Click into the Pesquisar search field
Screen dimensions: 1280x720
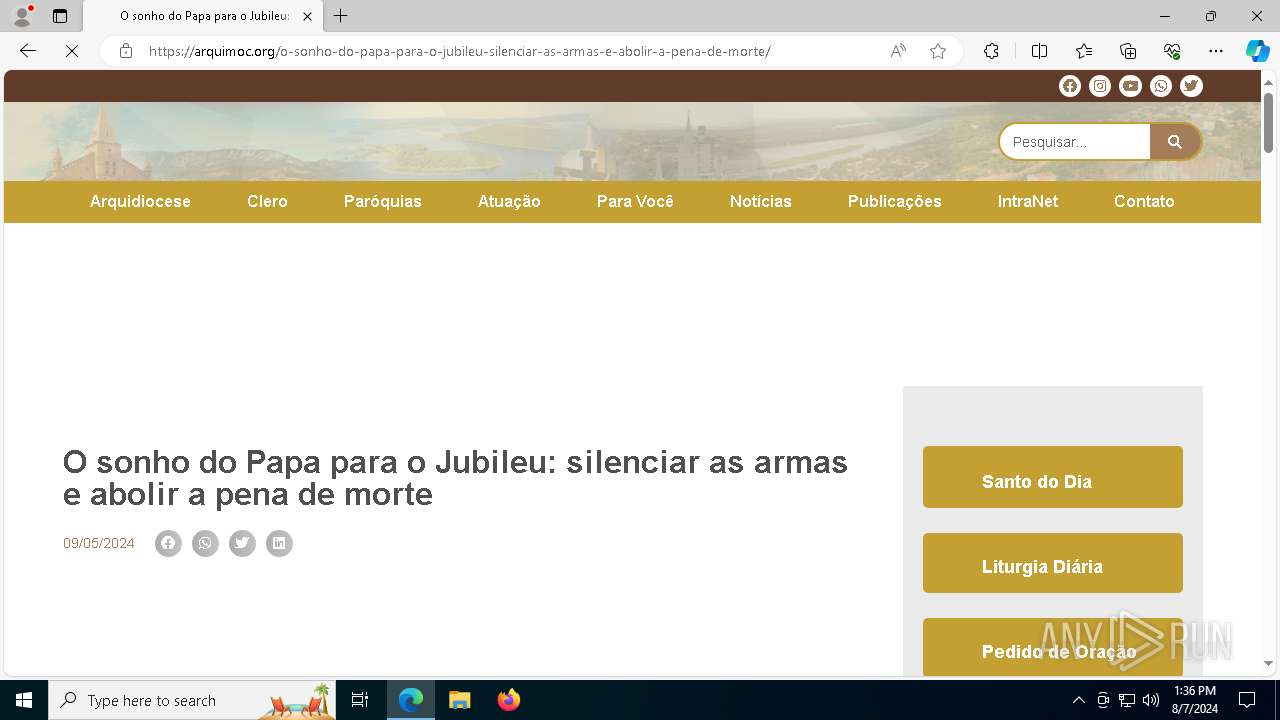pos(1076,142)
